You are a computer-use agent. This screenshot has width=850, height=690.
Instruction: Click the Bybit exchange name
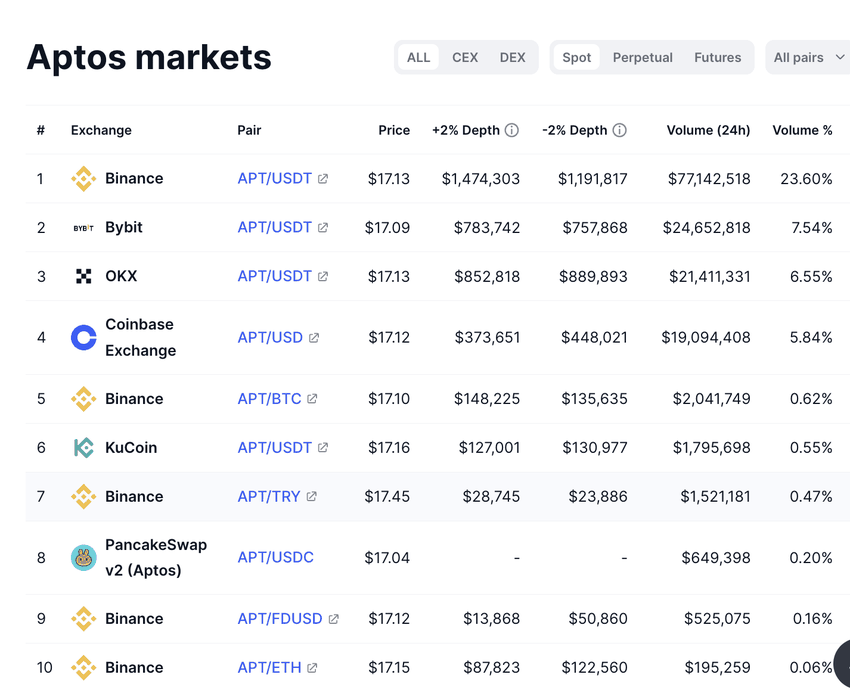(124, 228)
